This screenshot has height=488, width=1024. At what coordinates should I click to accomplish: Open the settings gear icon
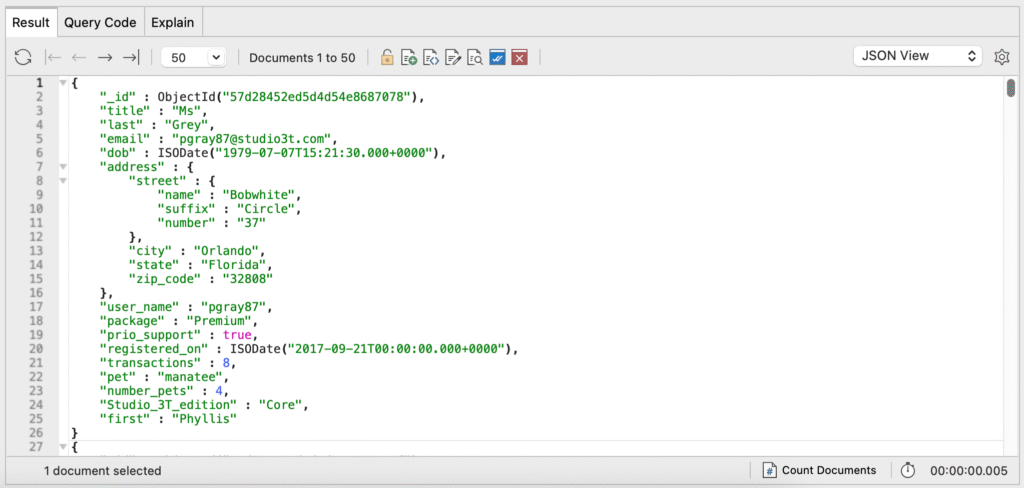tap(1001, 57)
